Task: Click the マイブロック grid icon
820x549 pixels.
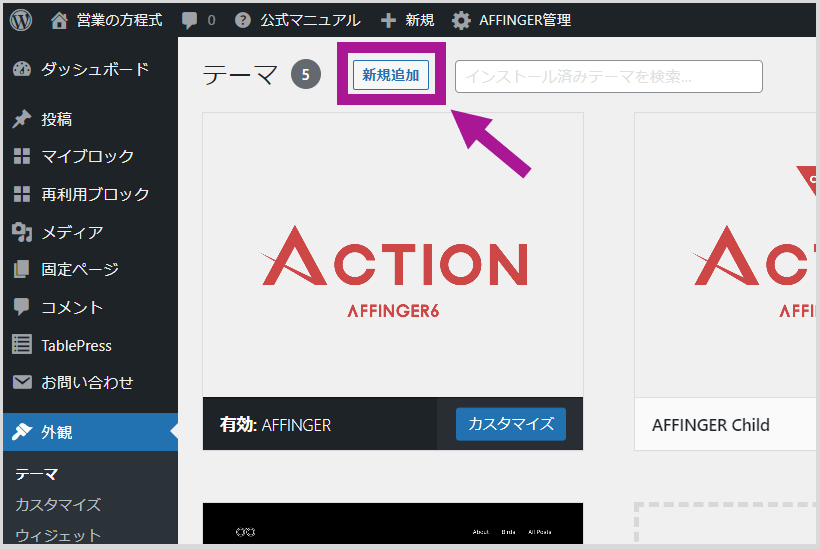Action: (x=22, y=156)
